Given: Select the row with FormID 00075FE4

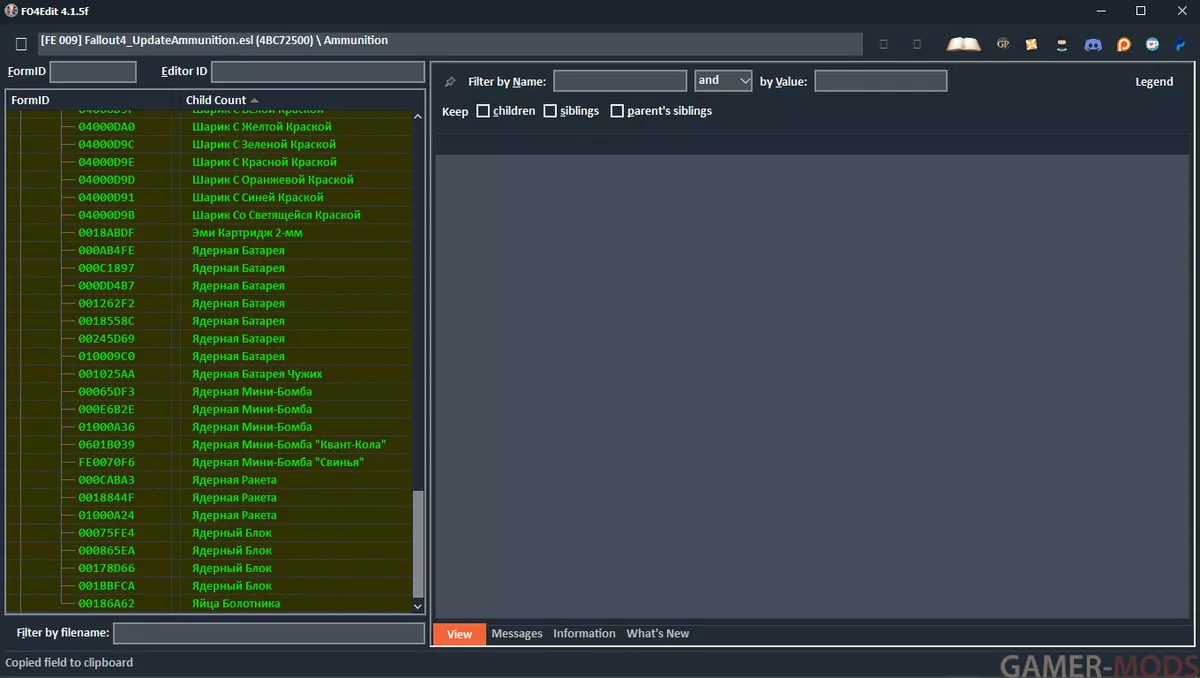Looking at the screenshot, I should tap(208, 533).
